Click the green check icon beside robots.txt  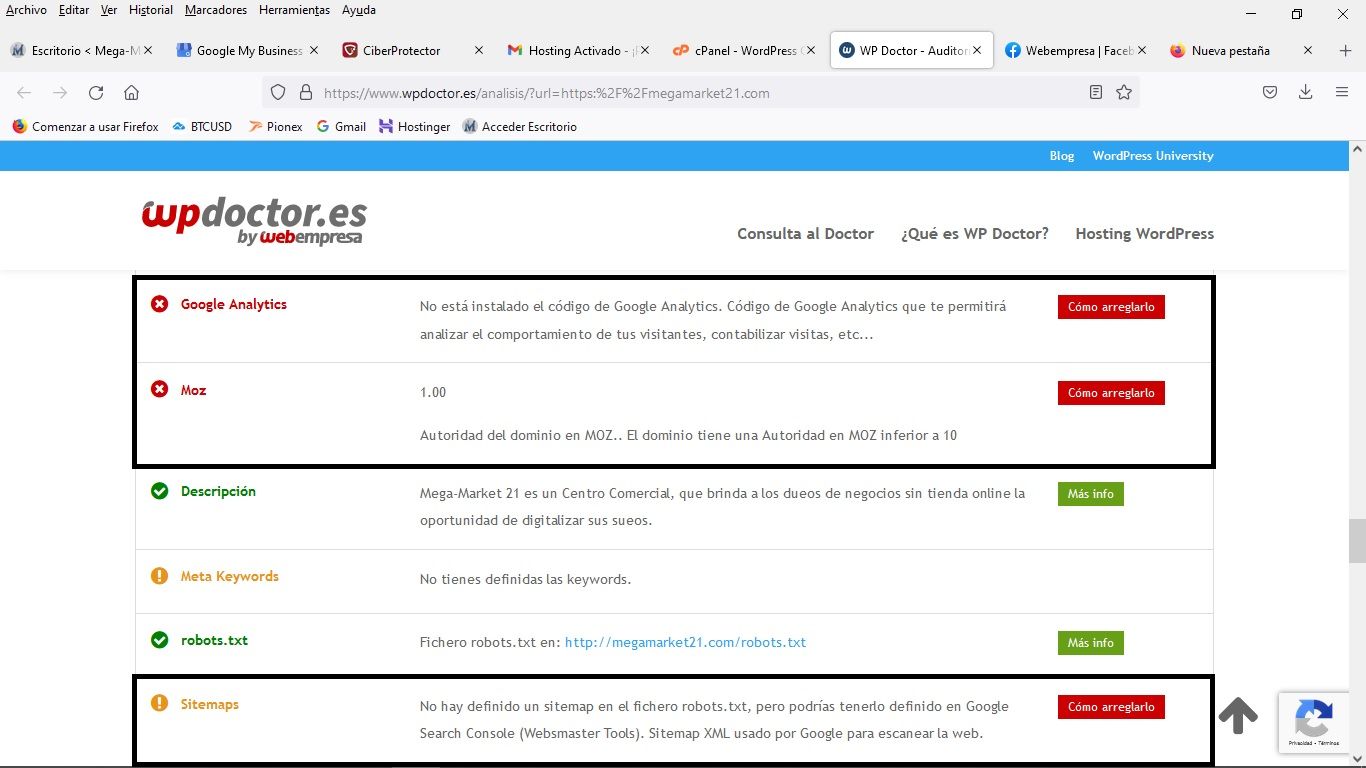click(x=159, y=640)
